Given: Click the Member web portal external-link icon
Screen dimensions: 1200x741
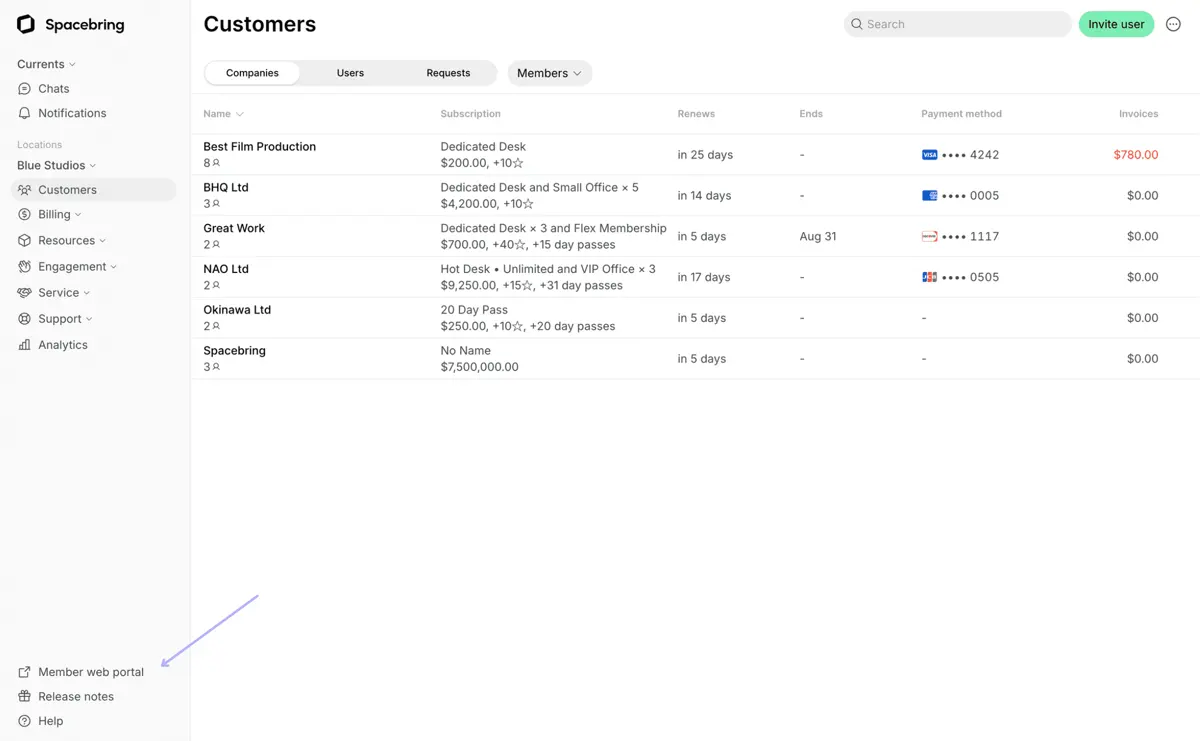Looking at the screenshot, I should click(x=25, y=672).
